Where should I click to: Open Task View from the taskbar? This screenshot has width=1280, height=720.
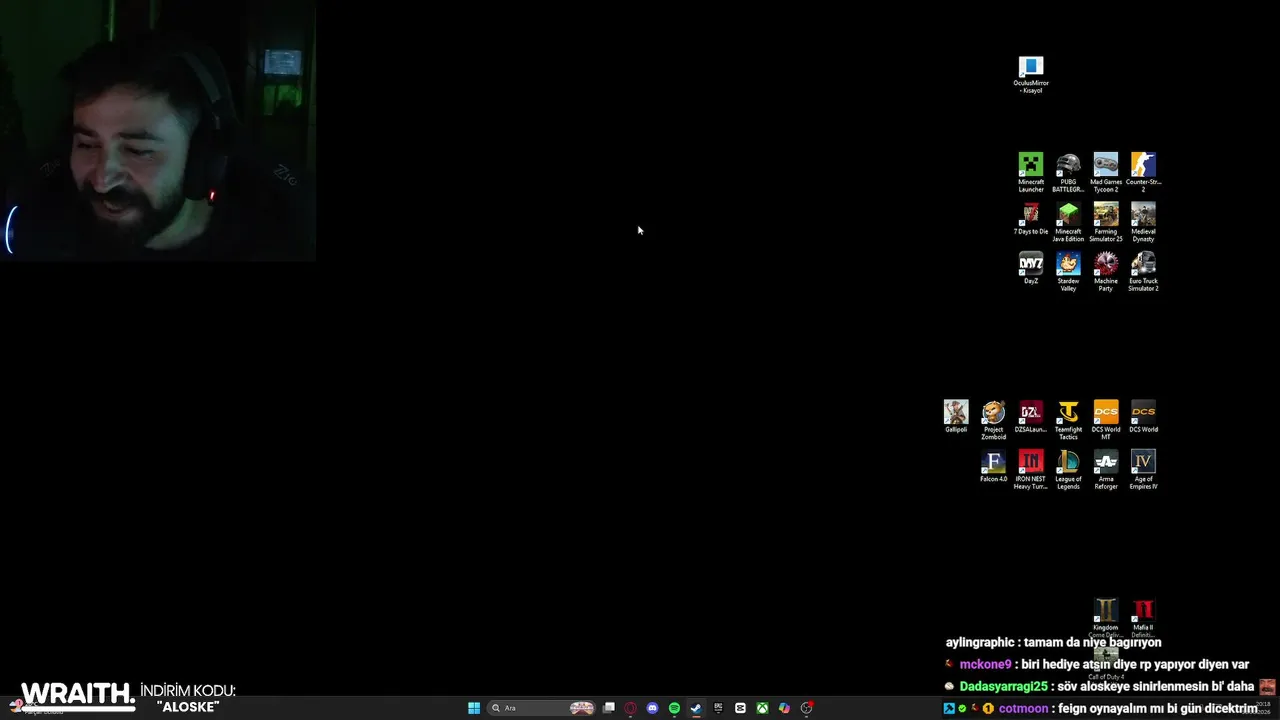(x=608, y=708)
